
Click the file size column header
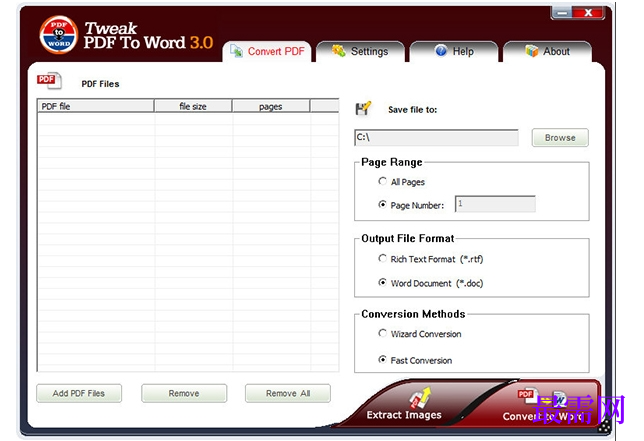click(x=193, y=106)
